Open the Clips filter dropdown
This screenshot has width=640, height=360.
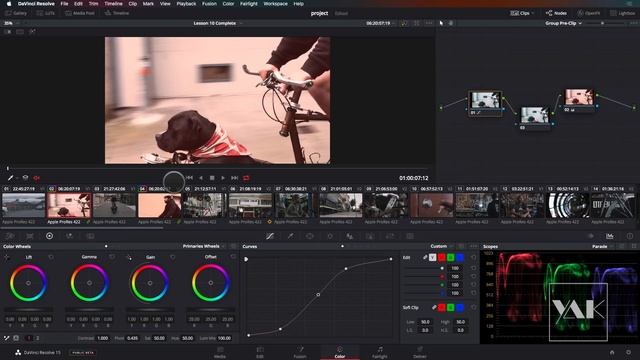click(522, 13)
